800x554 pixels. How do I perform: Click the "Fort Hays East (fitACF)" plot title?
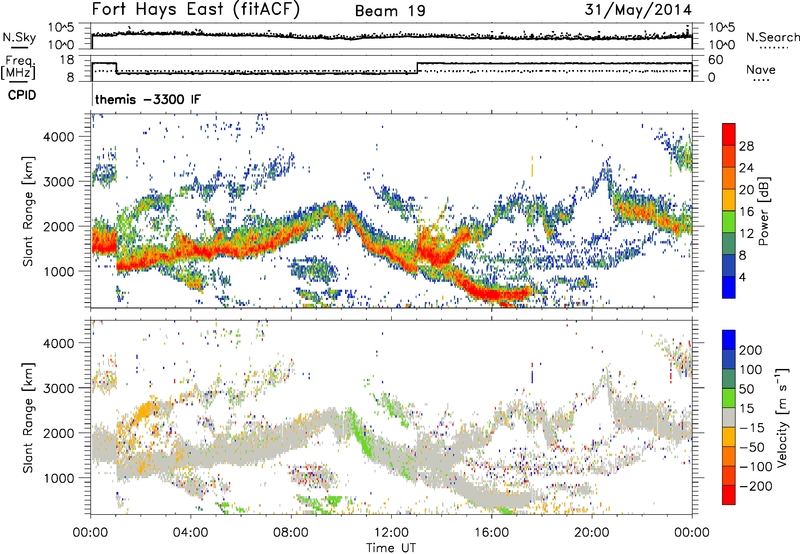(x=196, y=9)
